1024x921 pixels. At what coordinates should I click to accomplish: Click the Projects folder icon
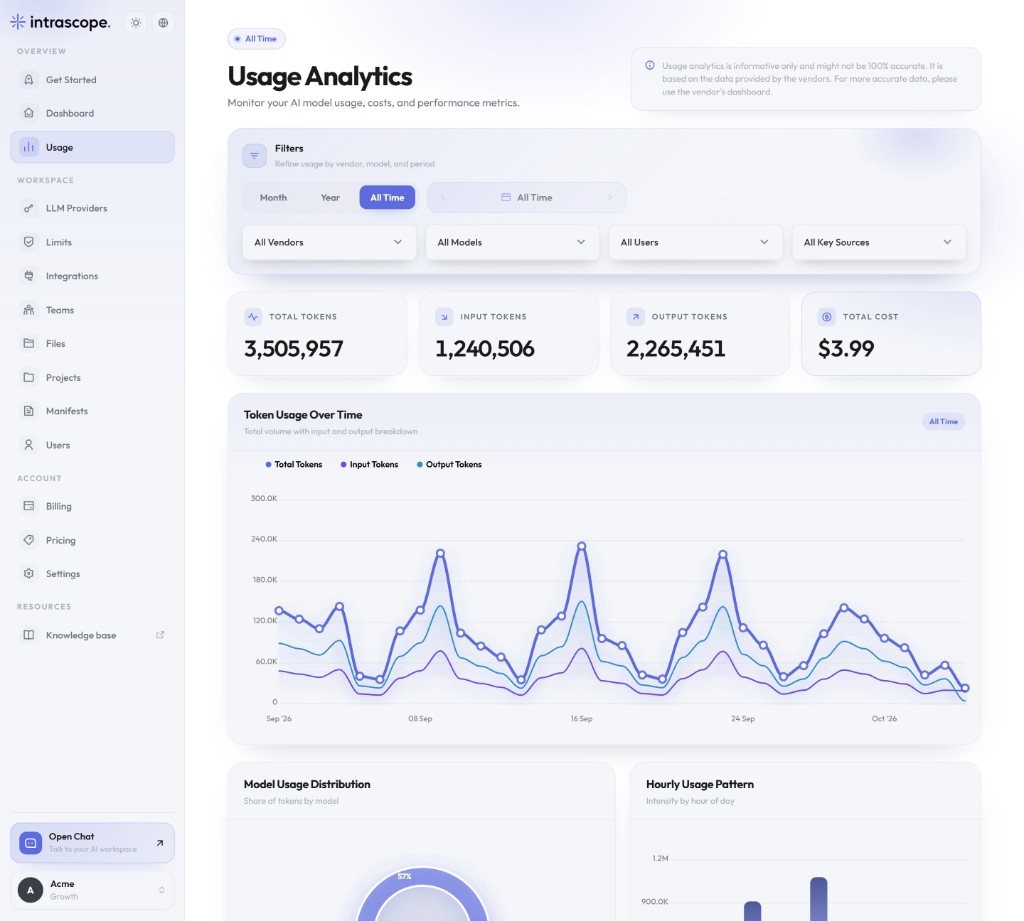tap(29, 378)
